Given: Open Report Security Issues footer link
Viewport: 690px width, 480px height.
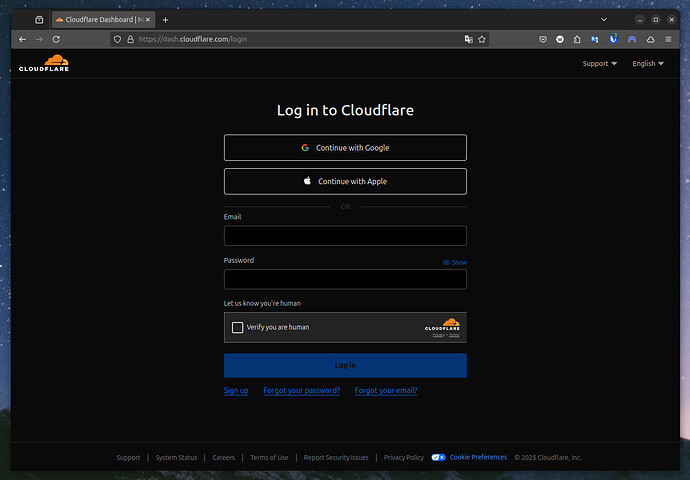Looking at the screenshot, I should (336, 458).
